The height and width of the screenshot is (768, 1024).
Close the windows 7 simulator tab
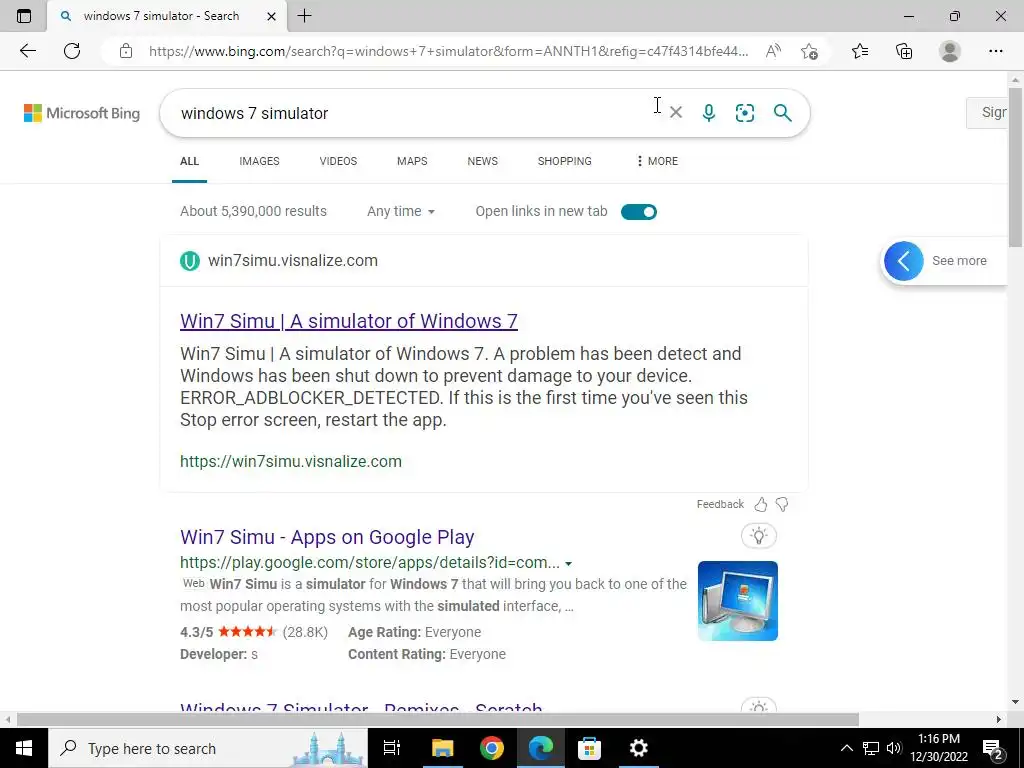[271, 16]
